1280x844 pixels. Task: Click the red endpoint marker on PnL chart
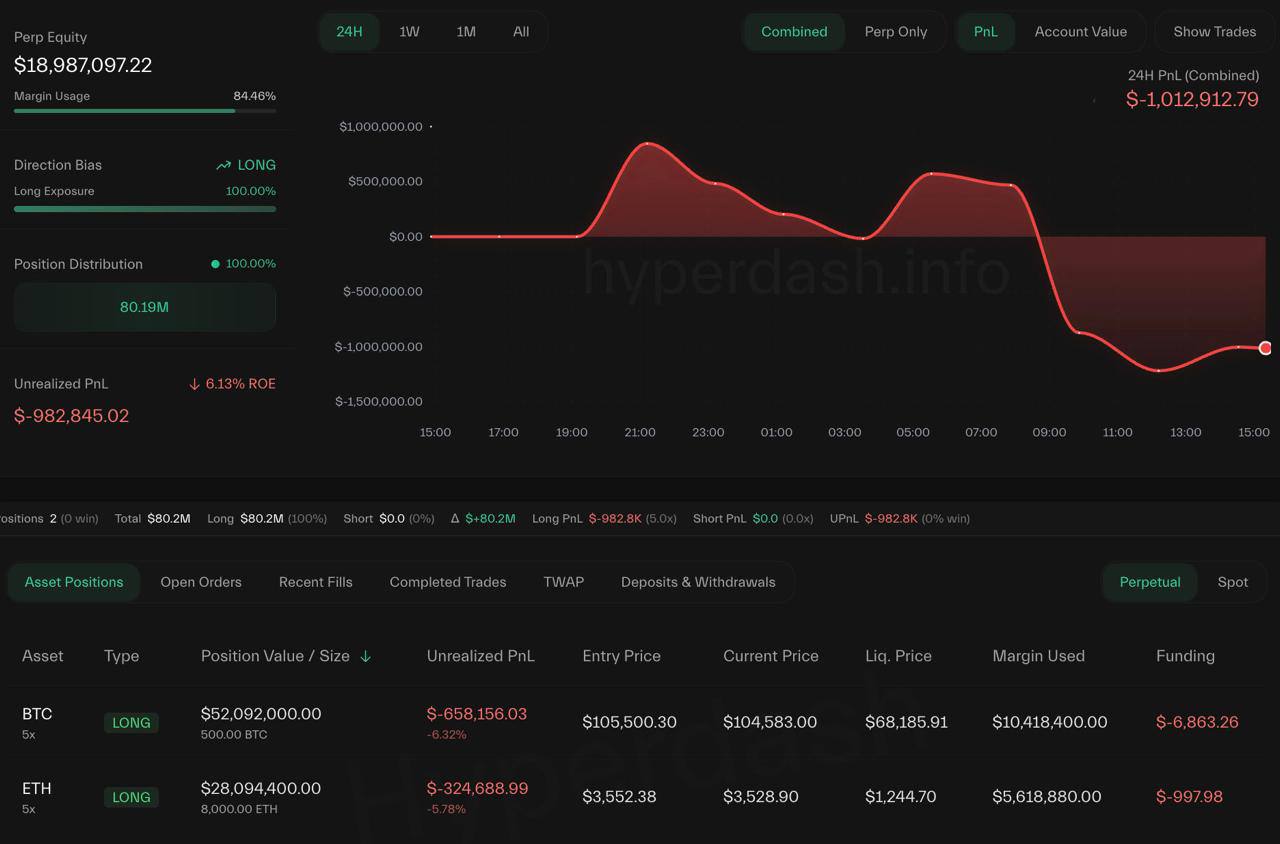[x=1265, y=348]
